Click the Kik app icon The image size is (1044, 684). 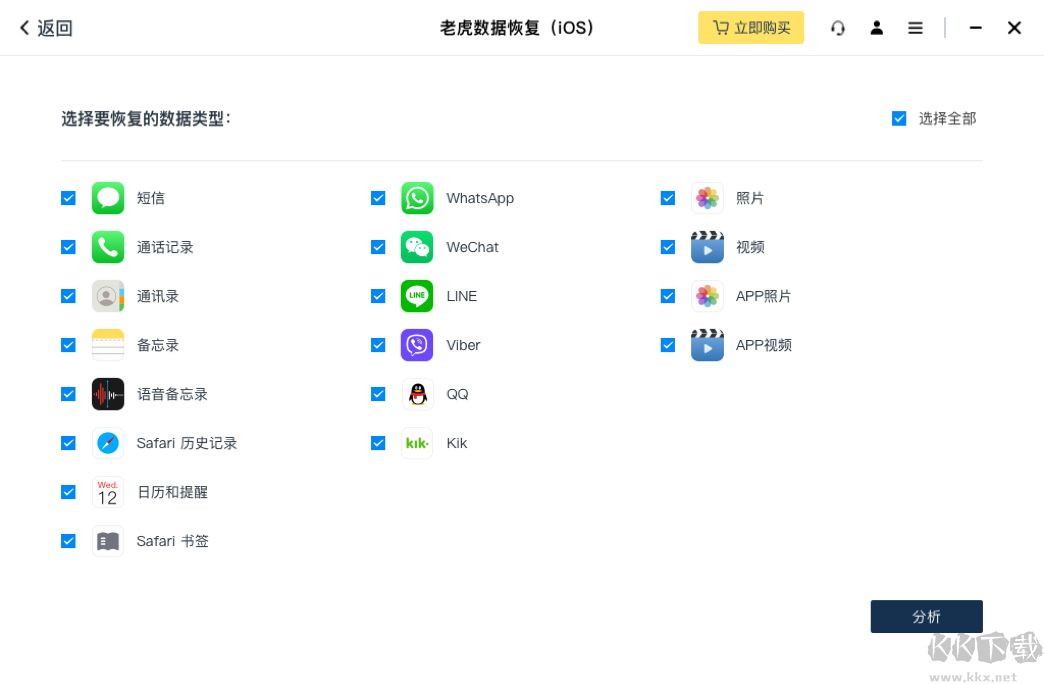click(x=417, y=443)
